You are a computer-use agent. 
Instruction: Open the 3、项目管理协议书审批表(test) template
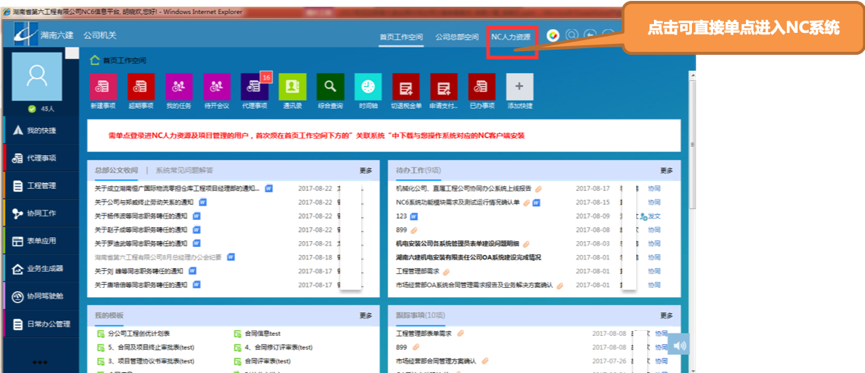[x=151, y=361]
